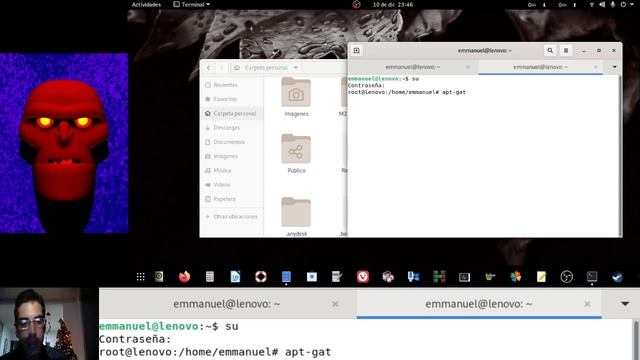
Task: Click the volume icon in the top bar
Action: tap(602, 4)
